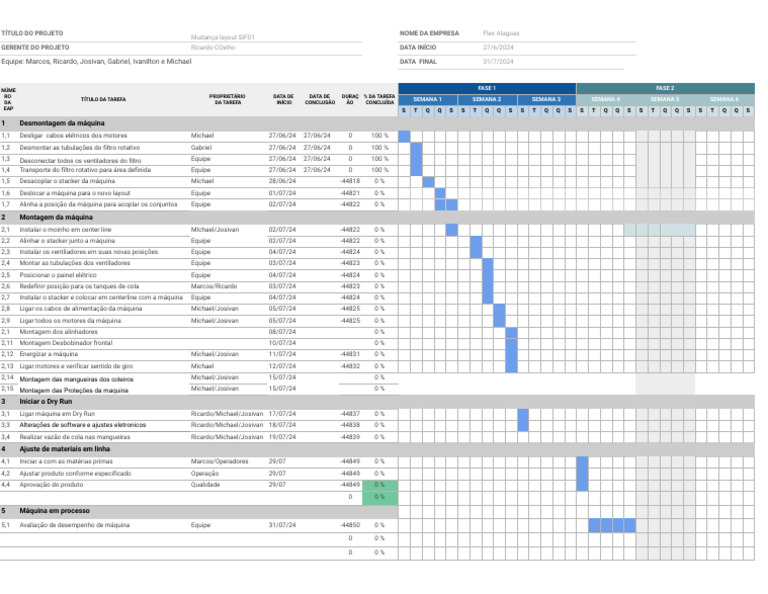Click task 'Ligar todos os motores da máquina'
Viewport: 768px width, 594px height.
(70, 321)
